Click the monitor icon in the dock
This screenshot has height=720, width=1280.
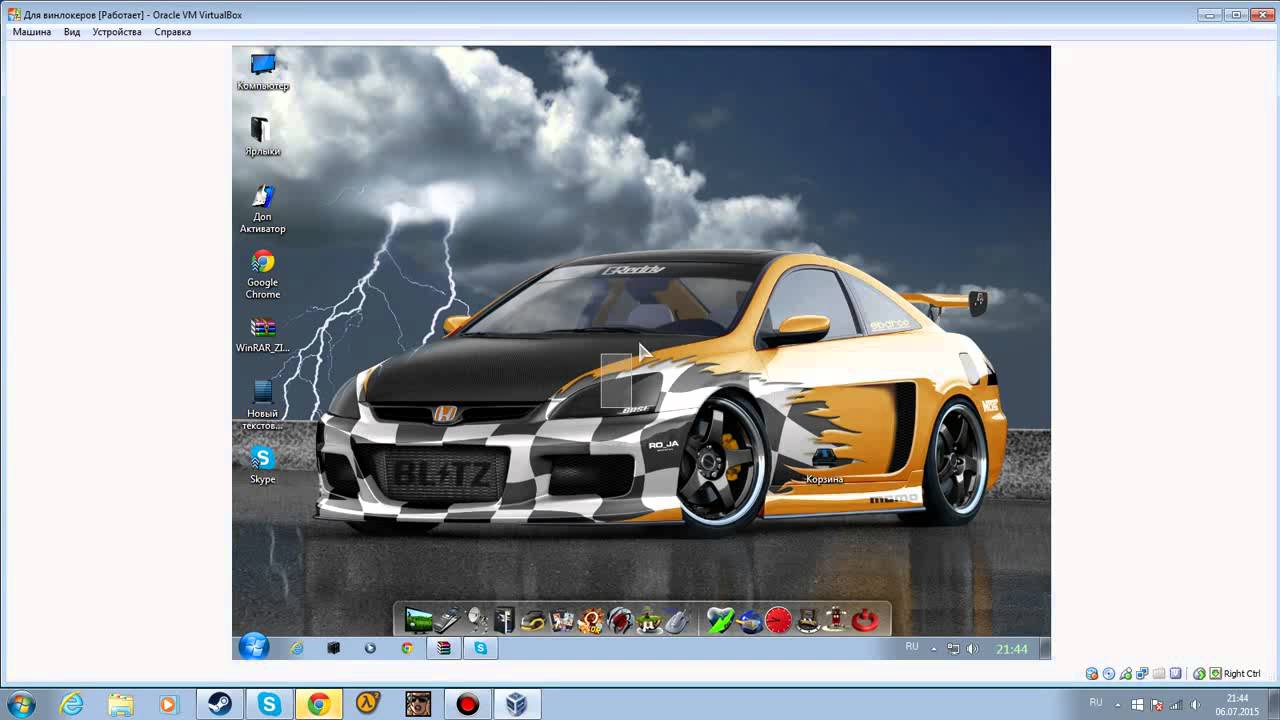pos(419,620)
